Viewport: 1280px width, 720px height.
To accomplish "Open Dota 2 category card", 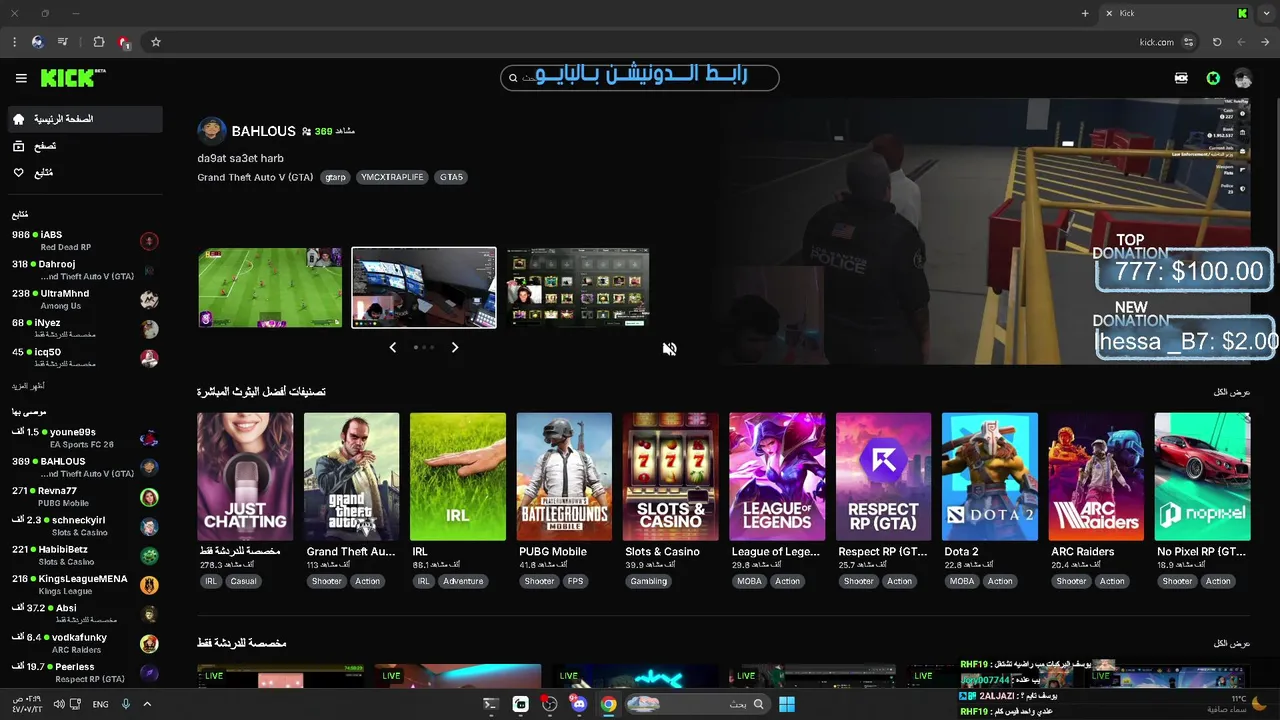I will pyautogui.click(x=990, y=477).
